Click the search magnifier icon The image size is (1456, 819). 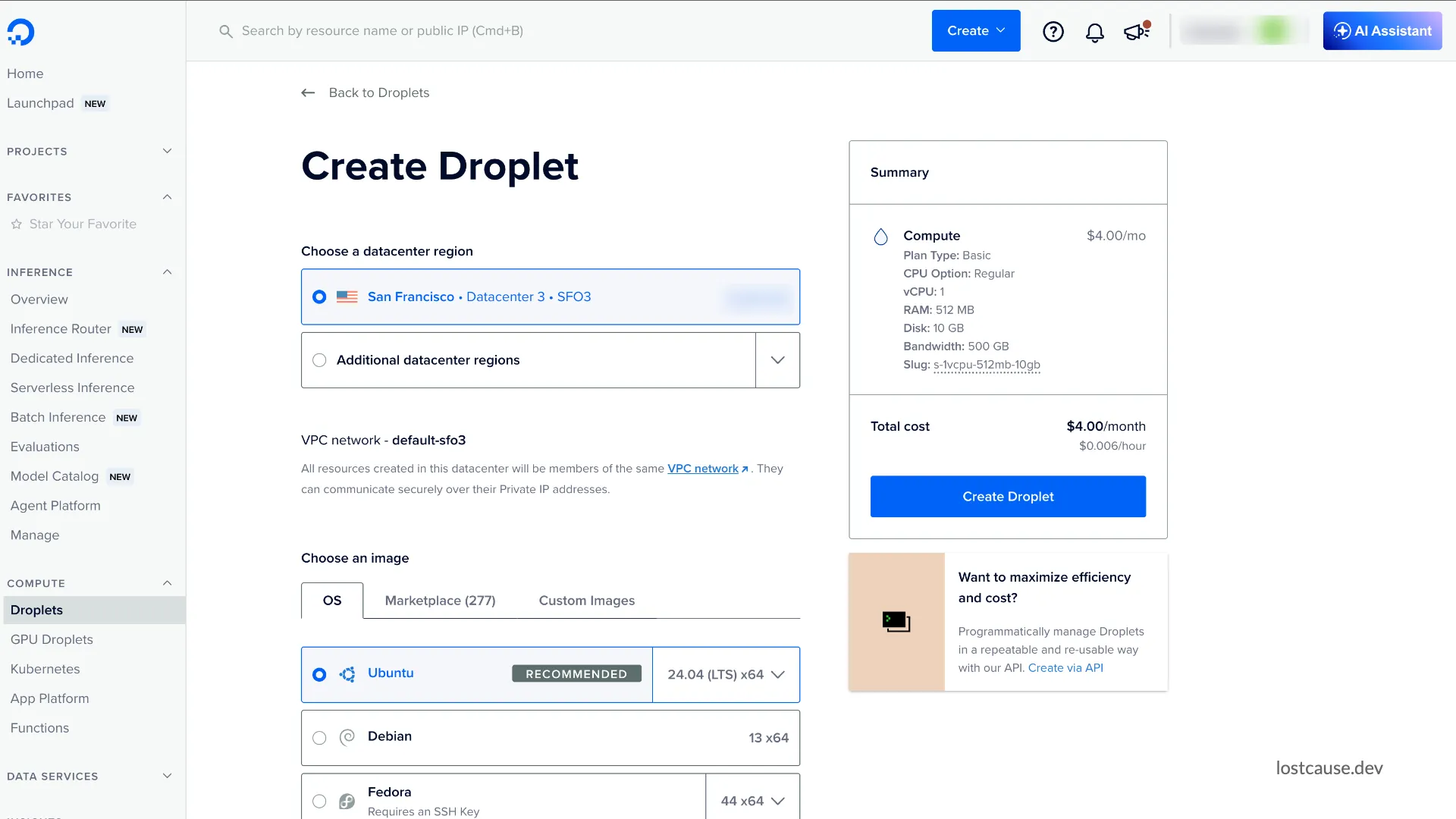[225, 31]
